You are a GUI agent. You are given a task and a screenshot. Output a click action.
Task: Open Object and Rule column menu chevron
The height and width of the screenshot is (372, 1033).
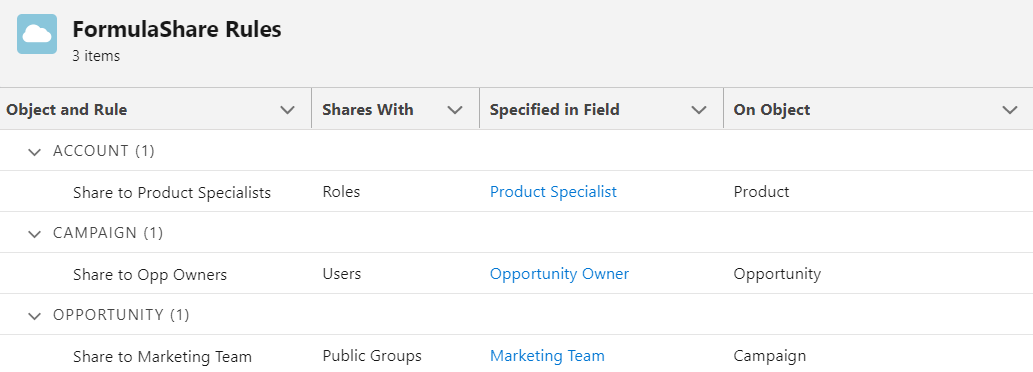(x=287, y=110)
